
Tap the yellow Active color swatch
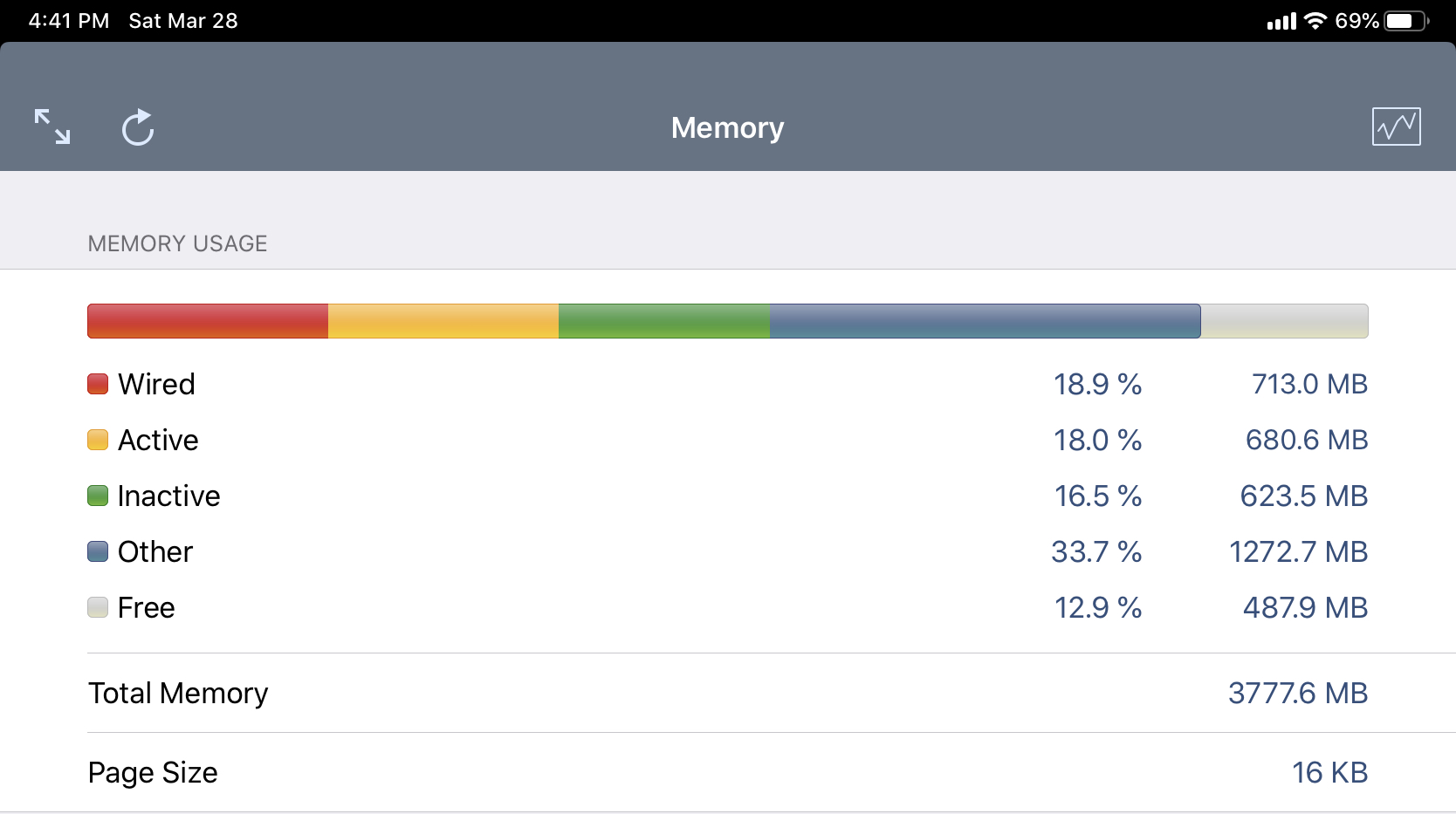coord(98,440)
